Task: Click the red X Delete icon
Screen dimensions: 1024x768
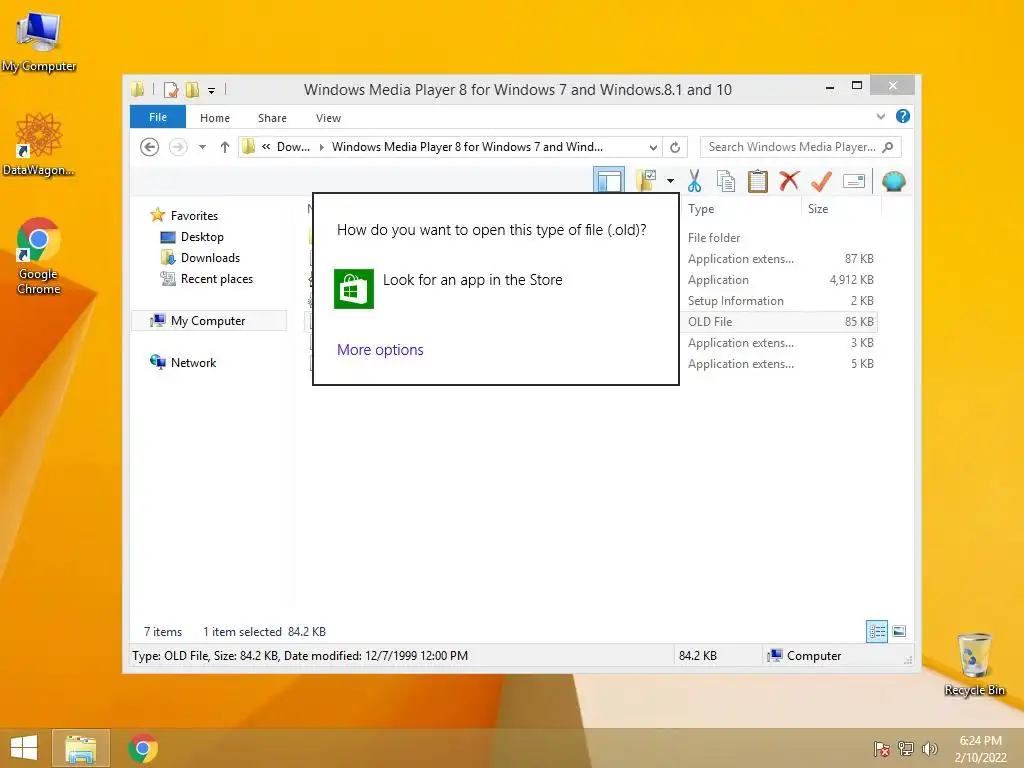Action: pyautogui.click(x=789, y=180)
